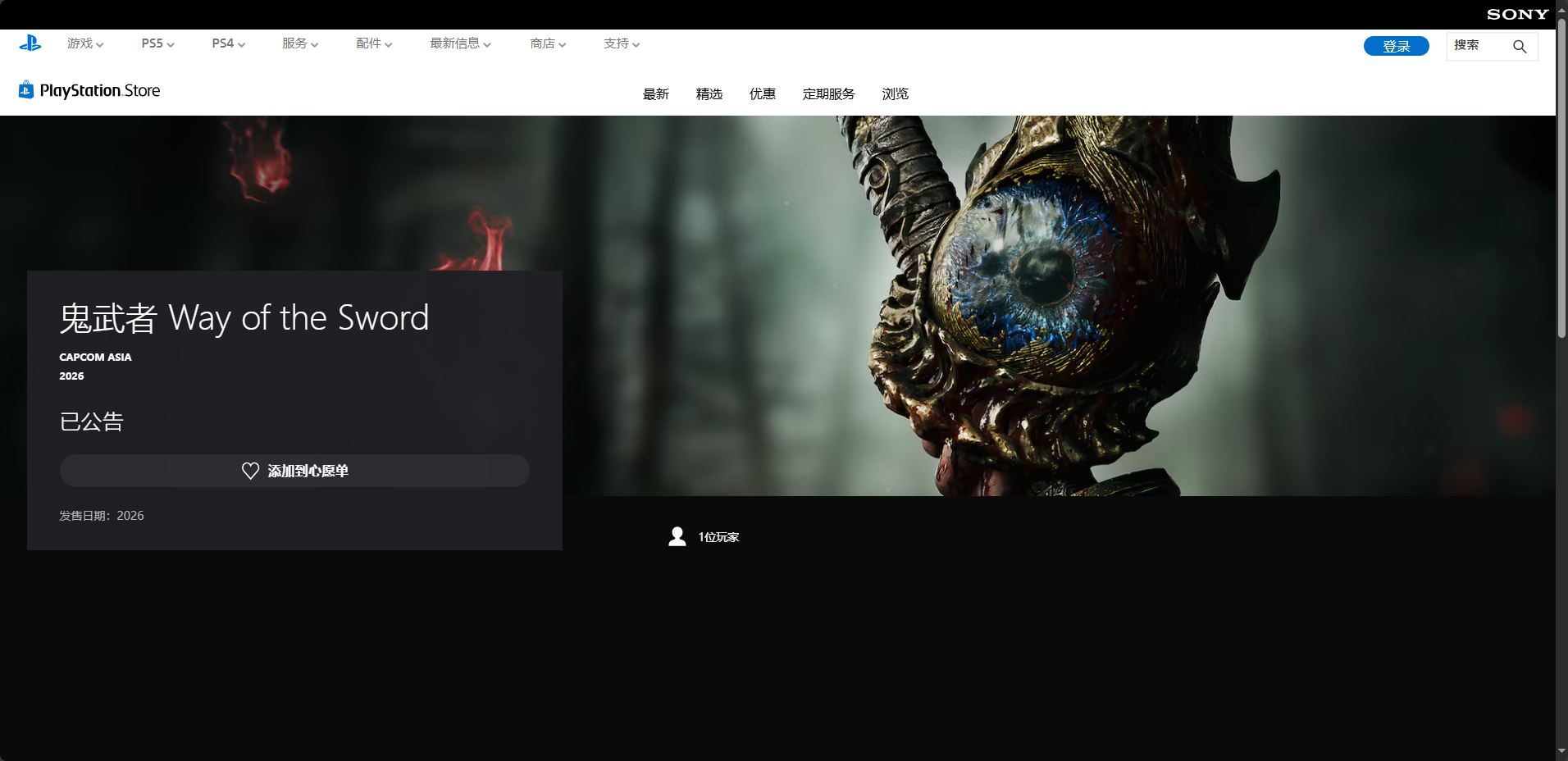Viewport: 1568px width, 761px height.
Task: Click the 1位玩家 player count text
Action: click(x=719, y=537)
